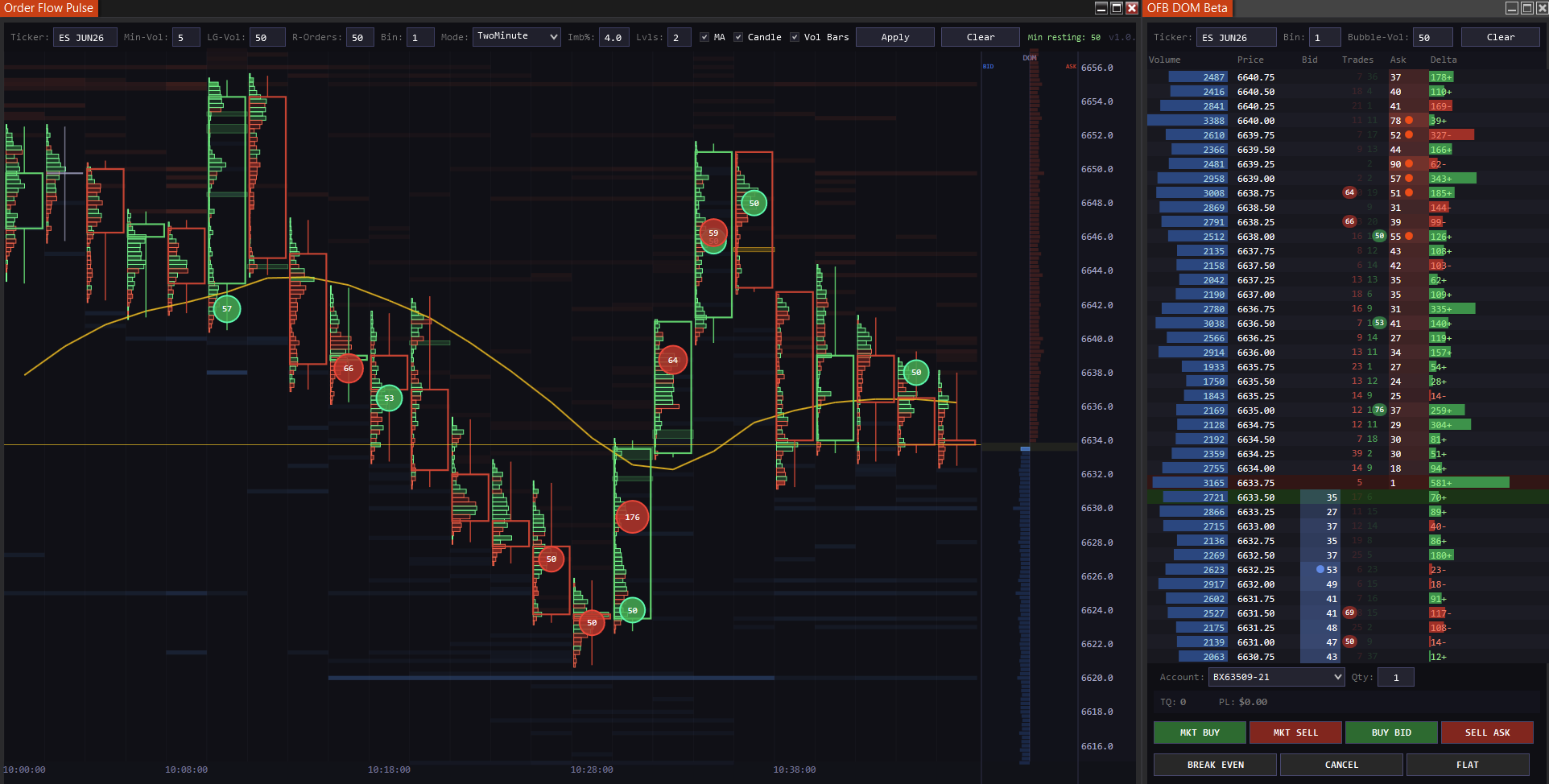Disable the Candle checkbox

(738, 37)
